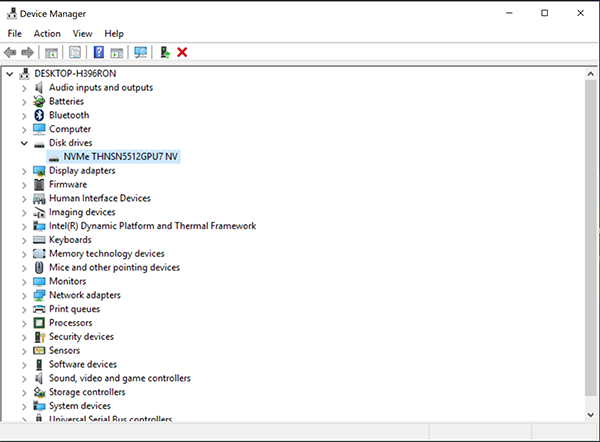This screenshot has width=600, height=442.
Task: Click the blue Help question mark icon
Action: click(99, 52)
